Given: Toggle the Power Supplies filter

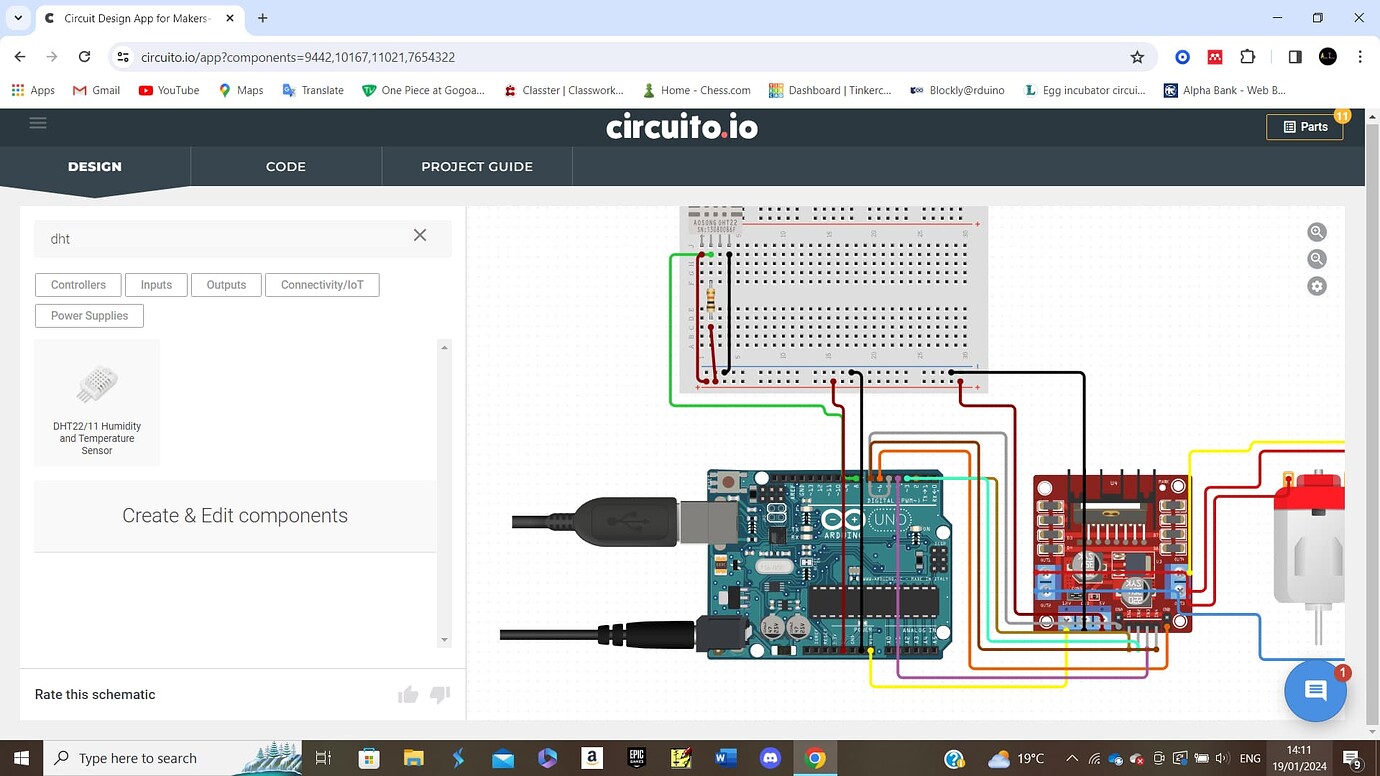Looking at the screenshot, I should pyautogui.click(x=89, y=315).
